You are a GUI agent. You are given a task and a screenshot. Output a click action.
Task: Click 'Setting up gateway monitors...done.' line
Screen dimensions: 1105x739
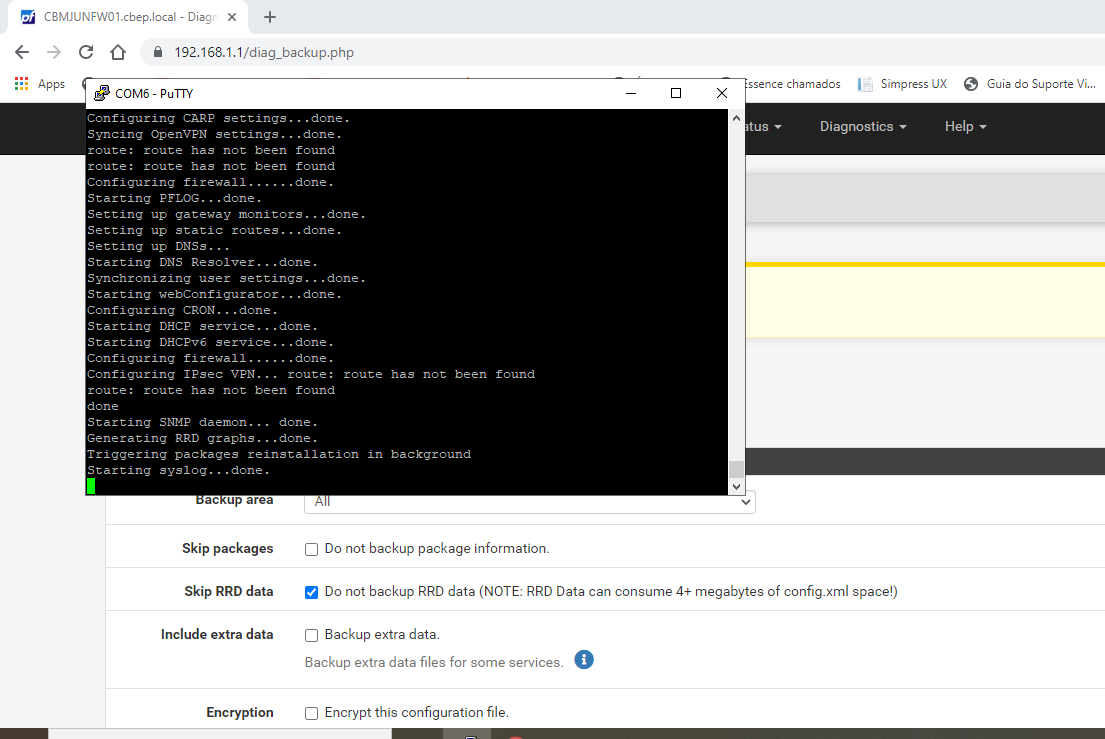tap(227, 214)
